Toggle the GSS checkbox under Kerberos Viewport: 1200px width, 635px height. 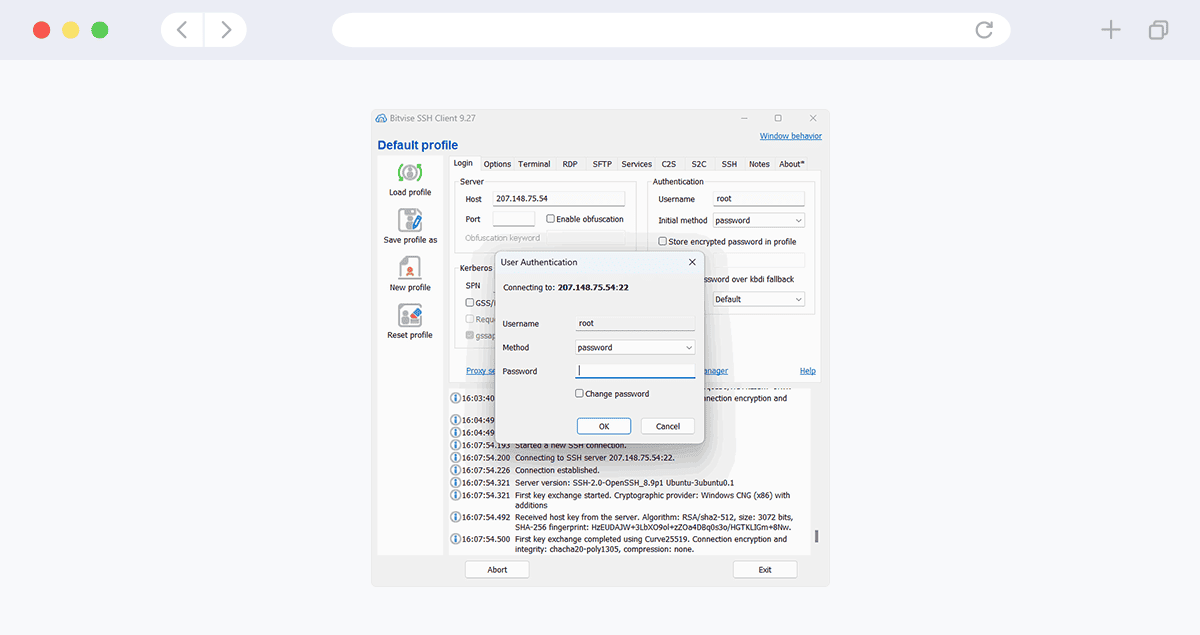[470, 302]
